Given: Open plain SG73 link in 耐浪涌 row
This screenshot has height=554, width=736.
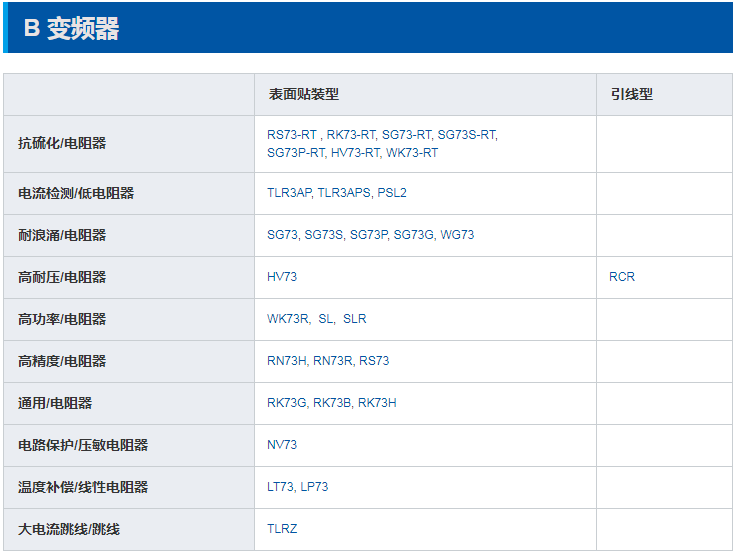Looking at the screenshot, I should coord(282,235).
